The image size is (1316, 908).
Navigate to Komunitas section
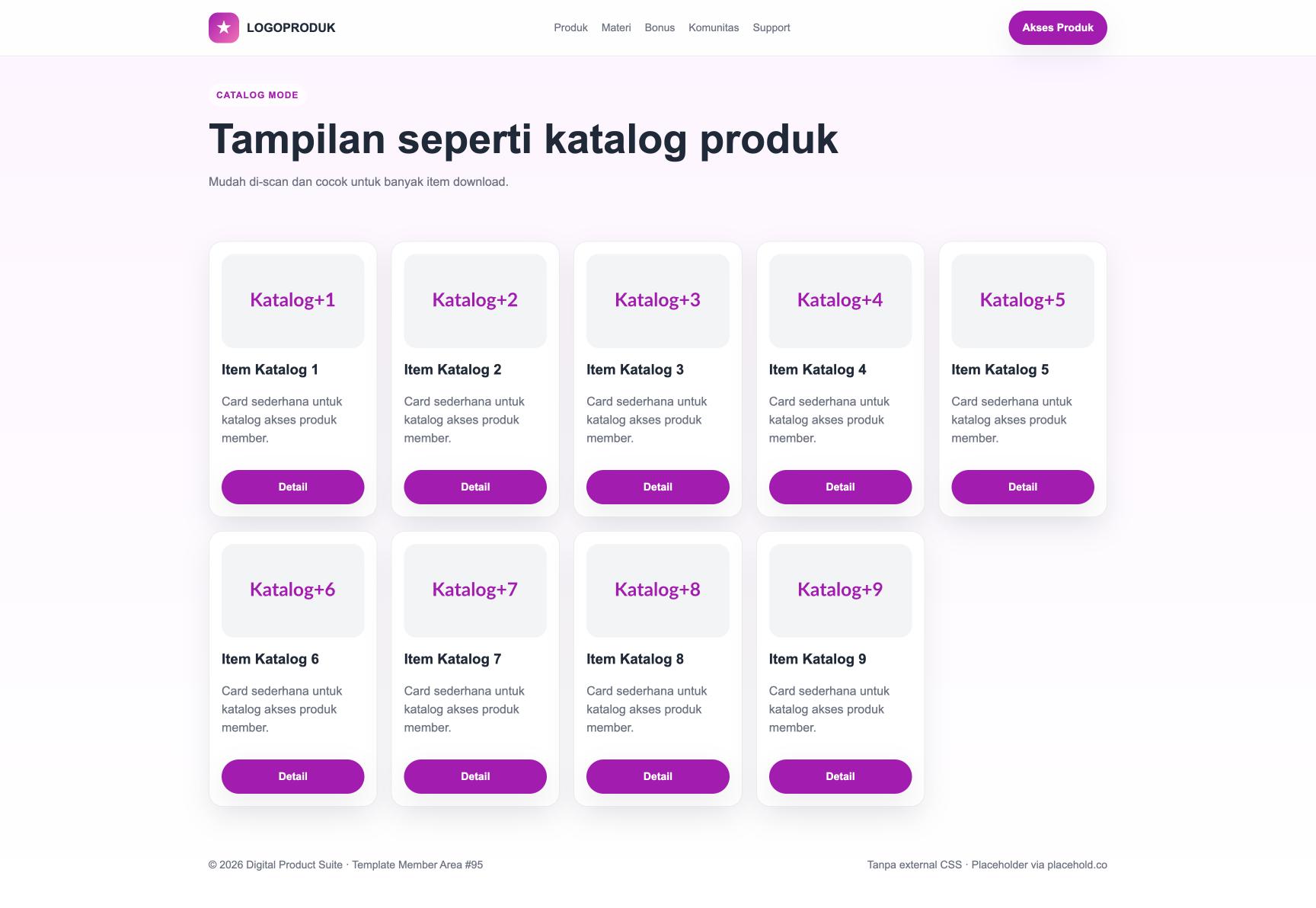(714, 28)
